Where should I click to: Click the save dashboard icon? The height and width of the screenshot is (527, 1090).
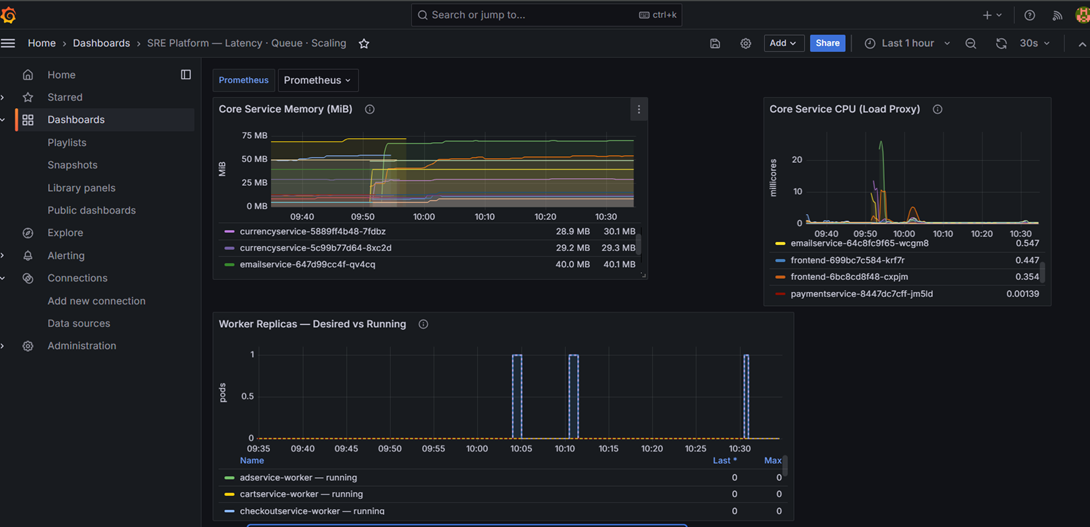[715, 44]
